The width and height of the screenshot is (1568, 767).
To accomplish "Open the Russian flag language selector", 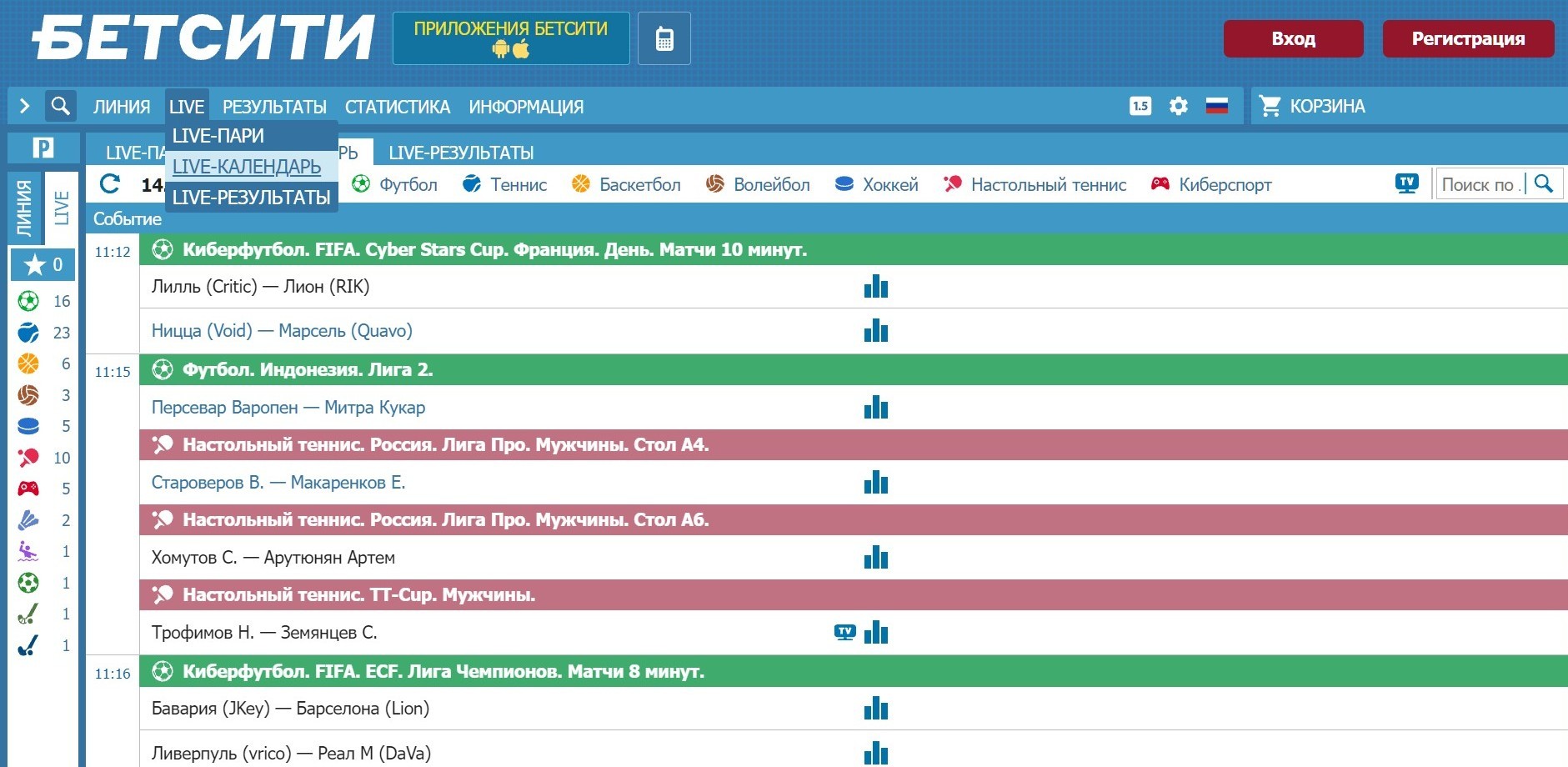I will tap(1217, 106).
